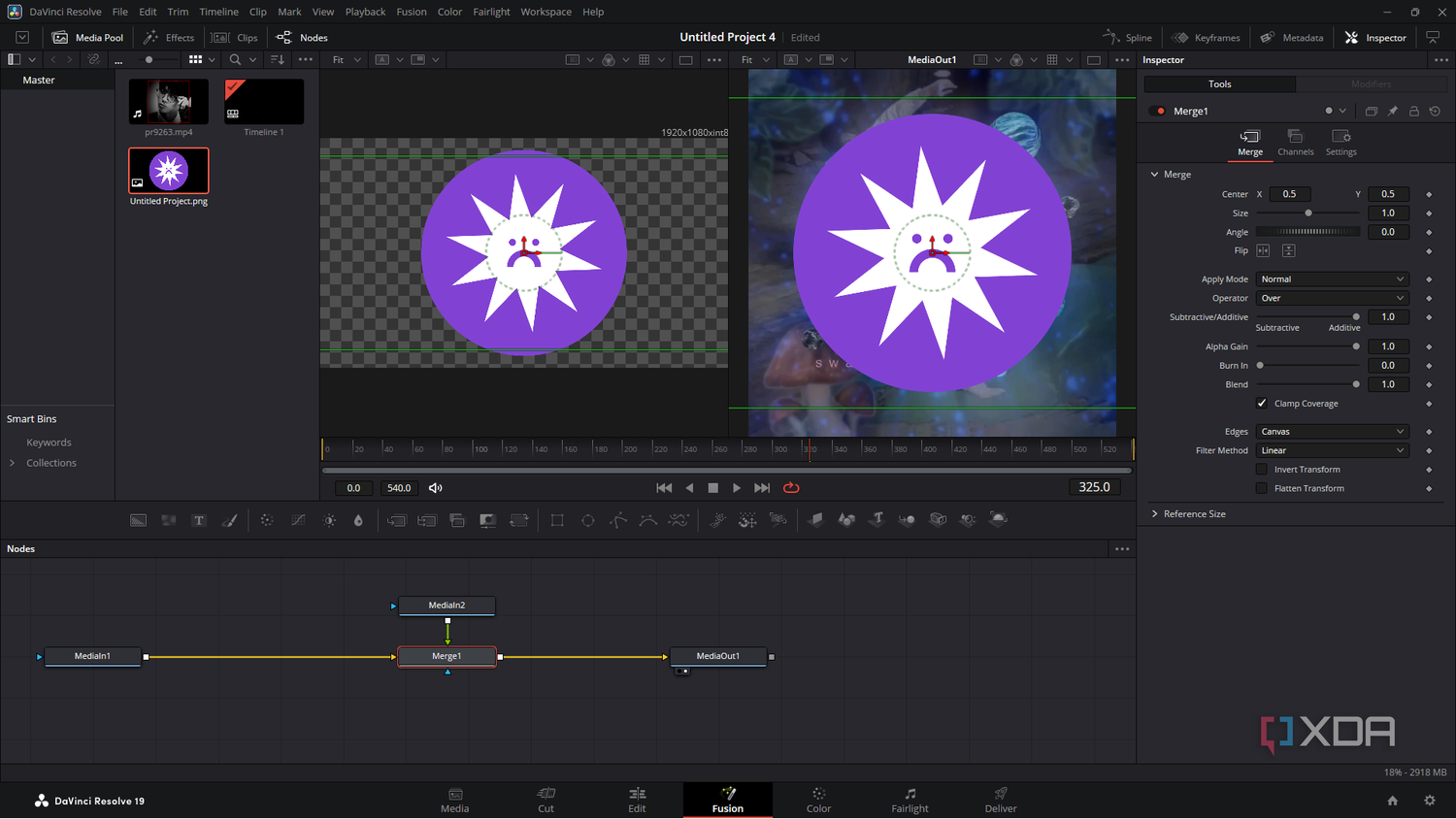Add a Paint tool from the toolbar

pos(229,520)
